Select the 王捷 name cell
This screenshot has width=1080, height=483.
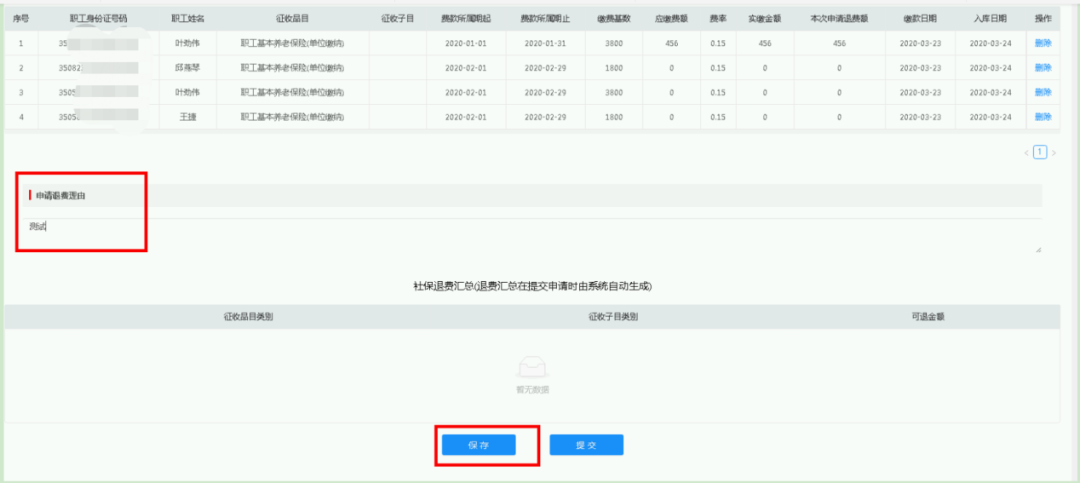188,117
